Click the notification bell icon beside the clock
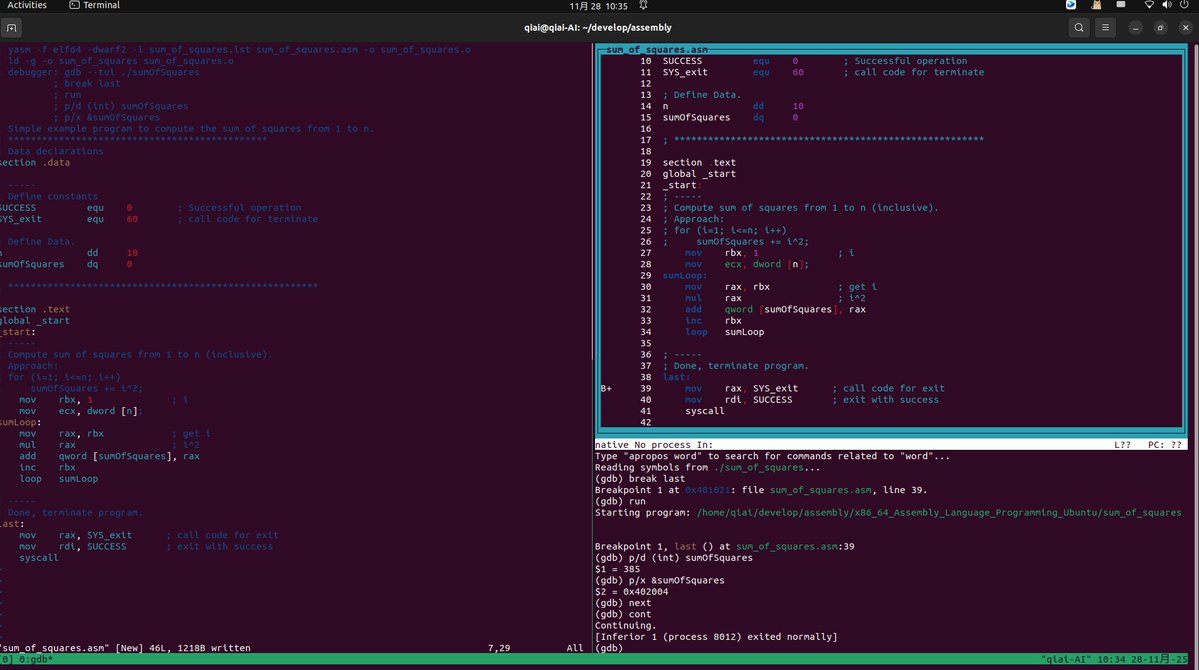 tap(644, 5)
